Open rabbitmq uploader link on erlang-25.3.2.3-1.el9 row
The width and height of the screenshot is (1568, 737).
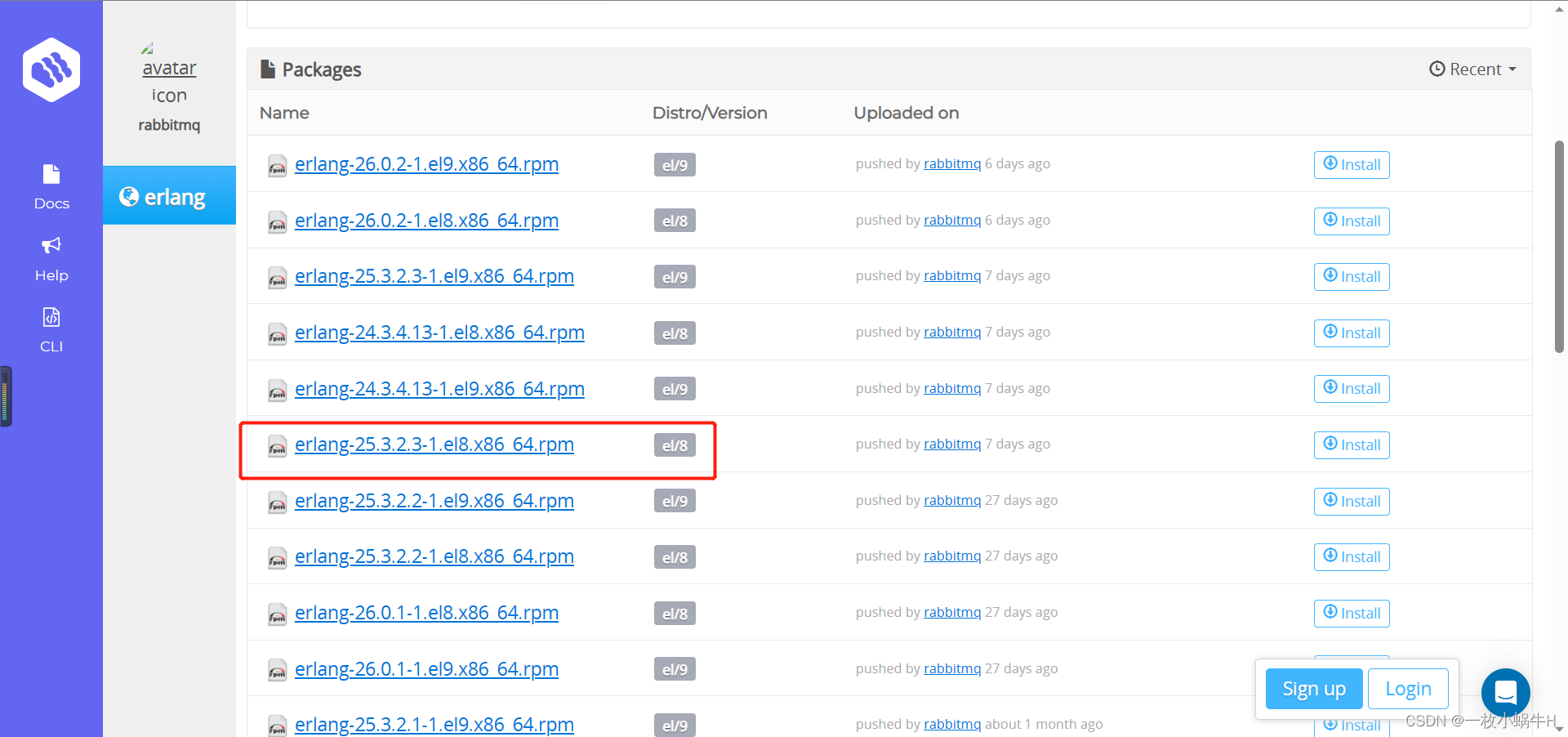(x=952, y=276)
